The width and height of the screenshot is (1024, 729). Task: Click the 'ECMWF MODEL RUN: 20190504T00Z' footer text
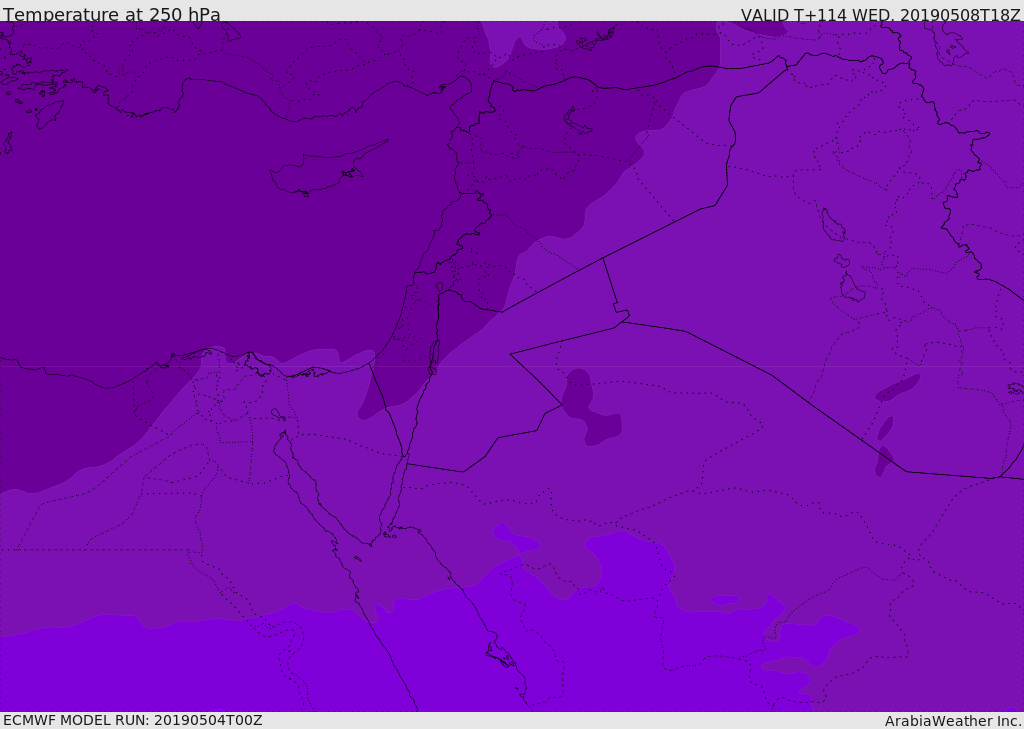(x=133, y=720)
